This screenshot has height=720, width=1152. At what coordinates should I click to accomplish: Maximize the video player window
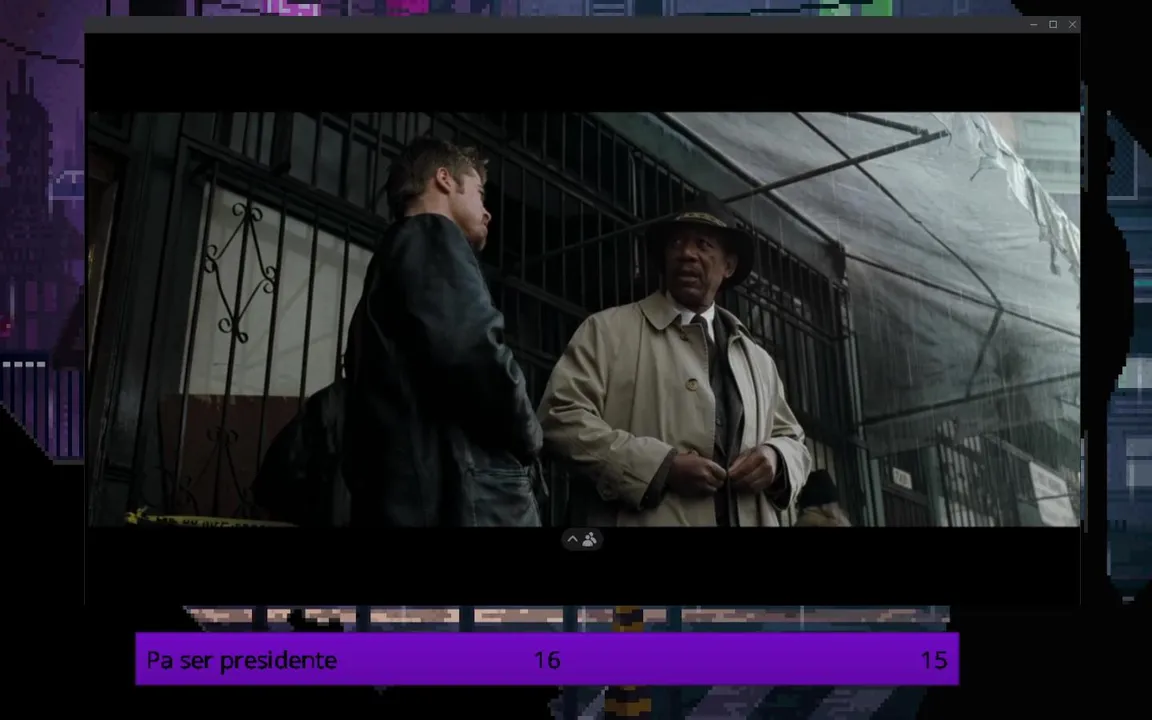pos(1053,24)
